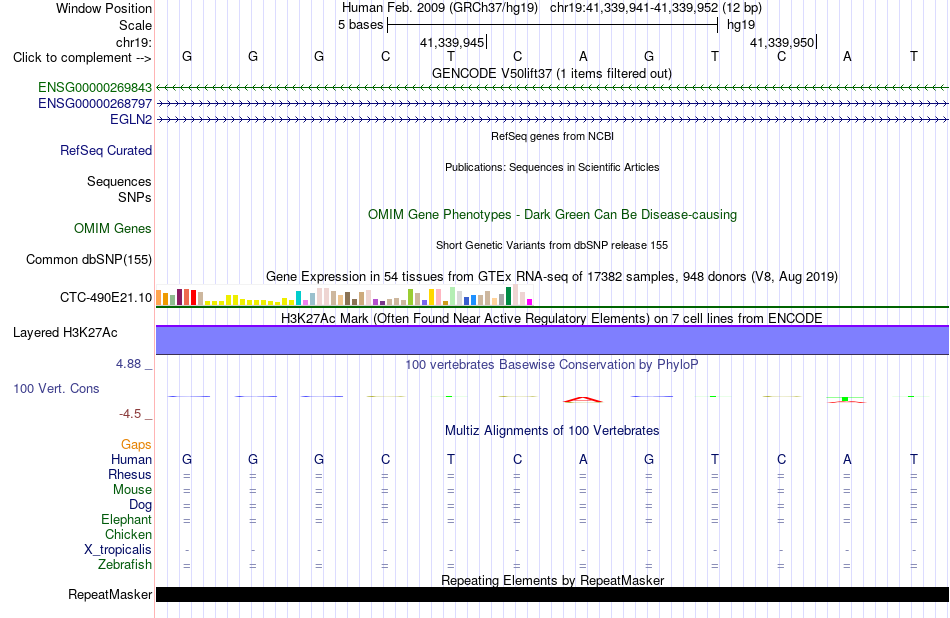Click the 'Click to complement -->' label
This screenshot has width=950, height=618.
(x=82, y=58)
